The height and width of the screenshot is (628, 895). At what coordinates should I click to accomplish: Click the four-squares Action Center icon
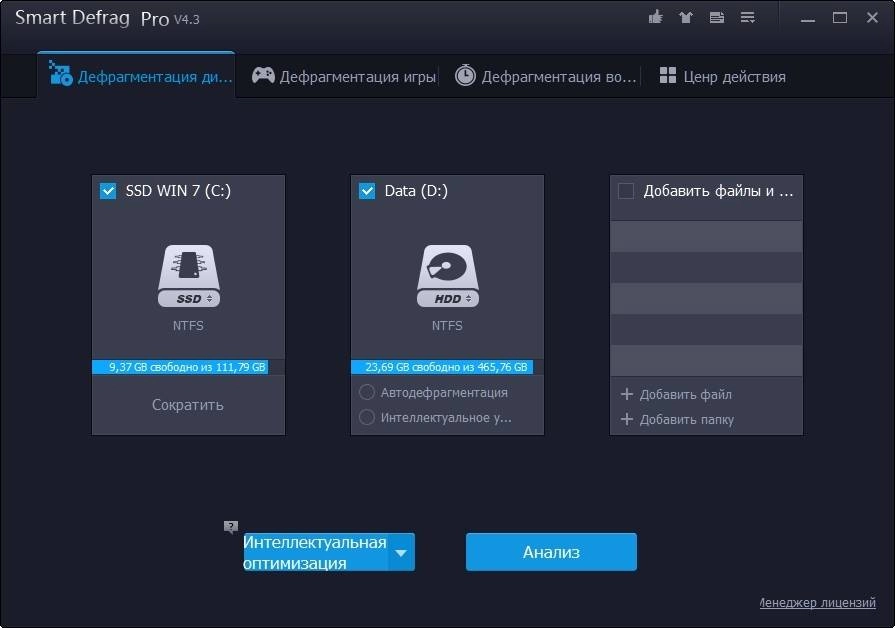tap(667, 75)
